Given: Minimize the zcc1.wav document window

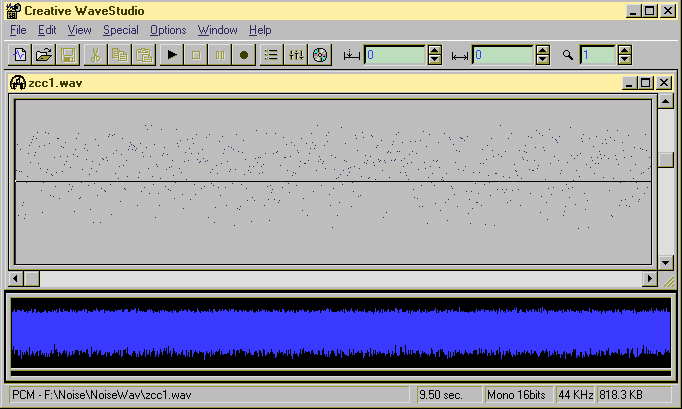Looking at the screenshot, I should click(629, 83).
